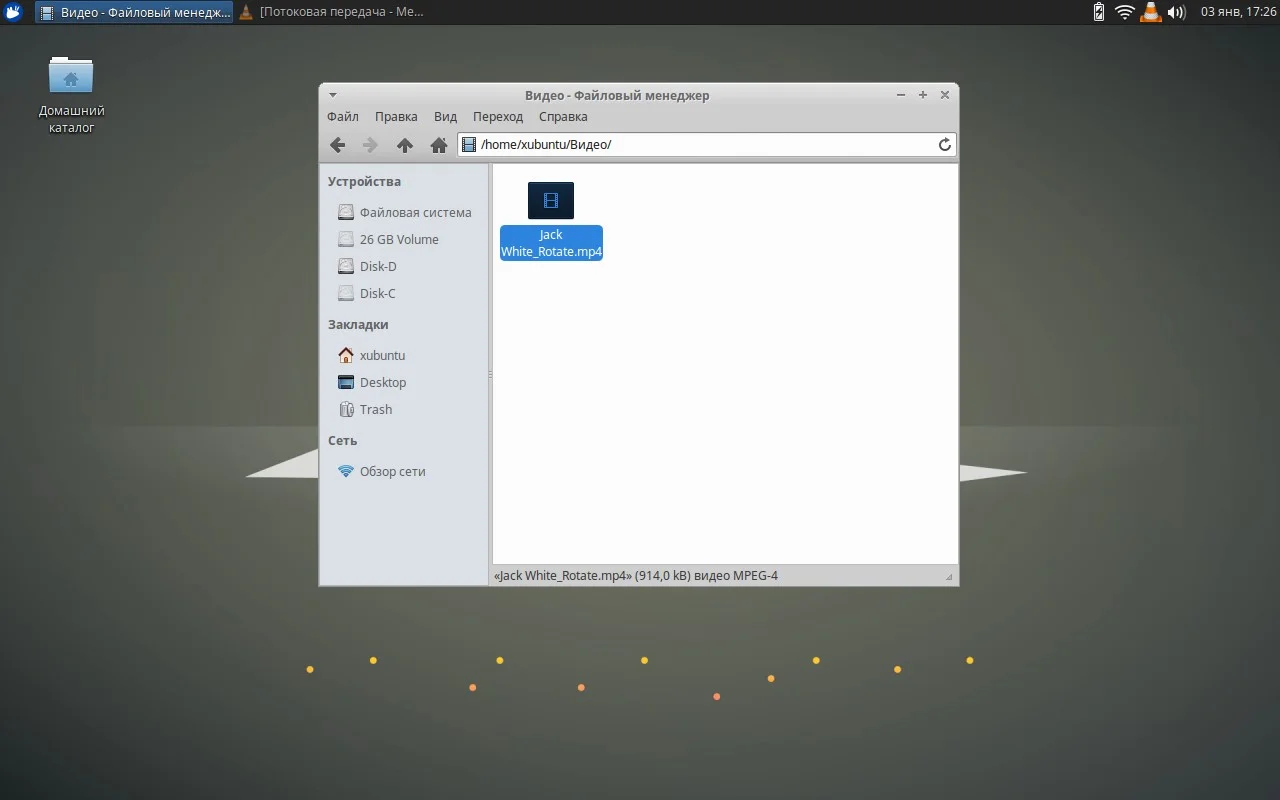Open the volume control speaker icon

coord(1177,12)
